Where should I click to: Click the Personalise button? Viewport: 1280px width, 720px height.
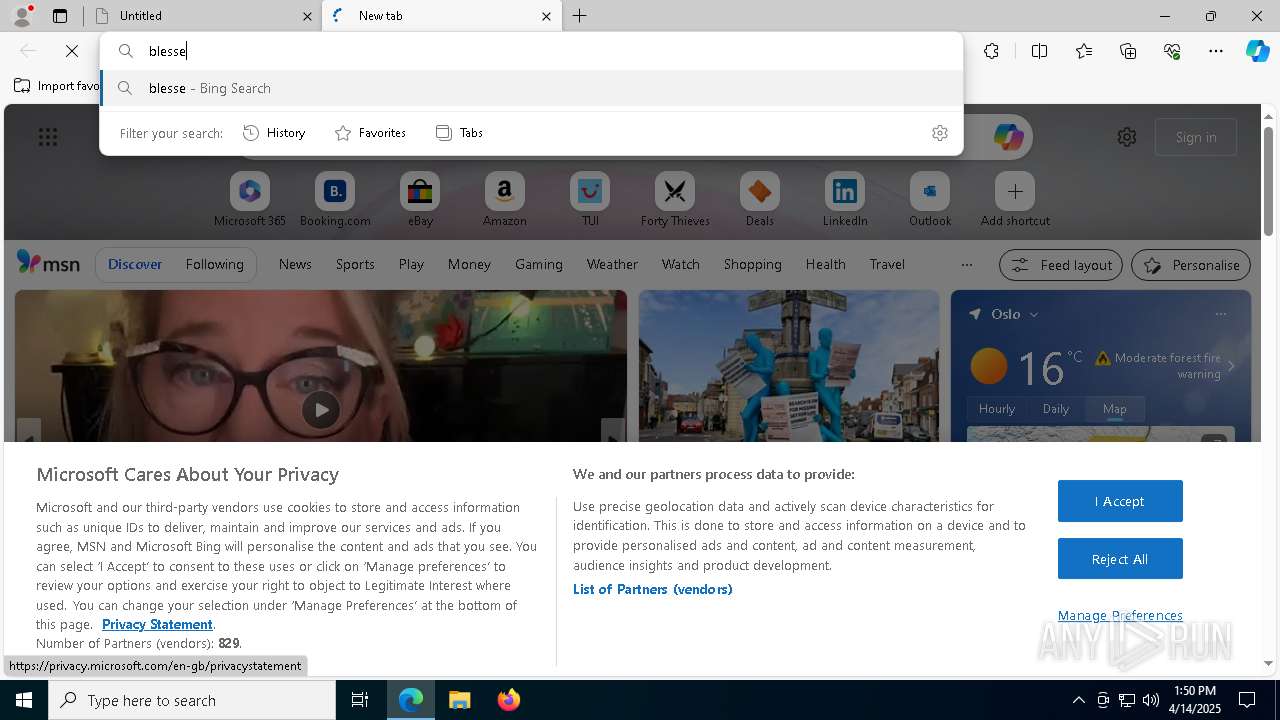click(x=1191, y=265)
